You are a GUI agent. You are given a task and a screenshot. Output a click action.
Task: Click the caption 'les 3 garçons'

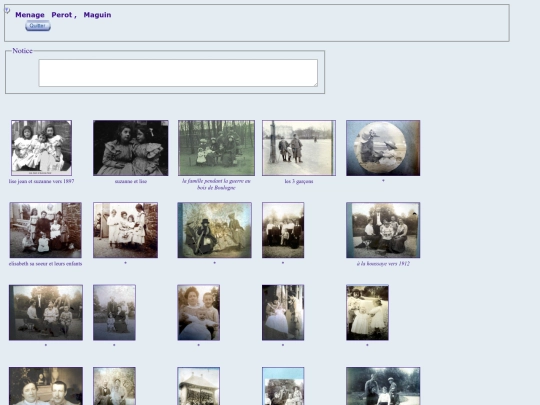click(299, 181)
